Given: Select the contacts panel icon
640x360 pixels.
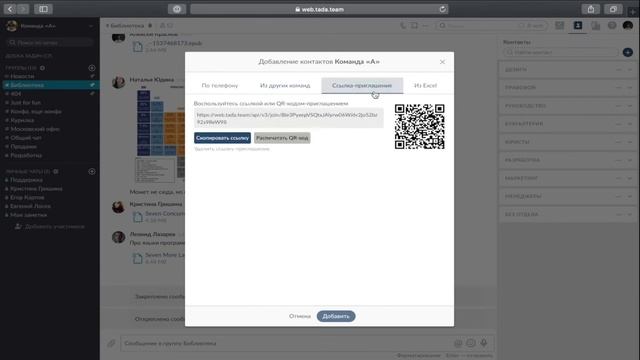Looking at the screenshot, I should point(578,26).
